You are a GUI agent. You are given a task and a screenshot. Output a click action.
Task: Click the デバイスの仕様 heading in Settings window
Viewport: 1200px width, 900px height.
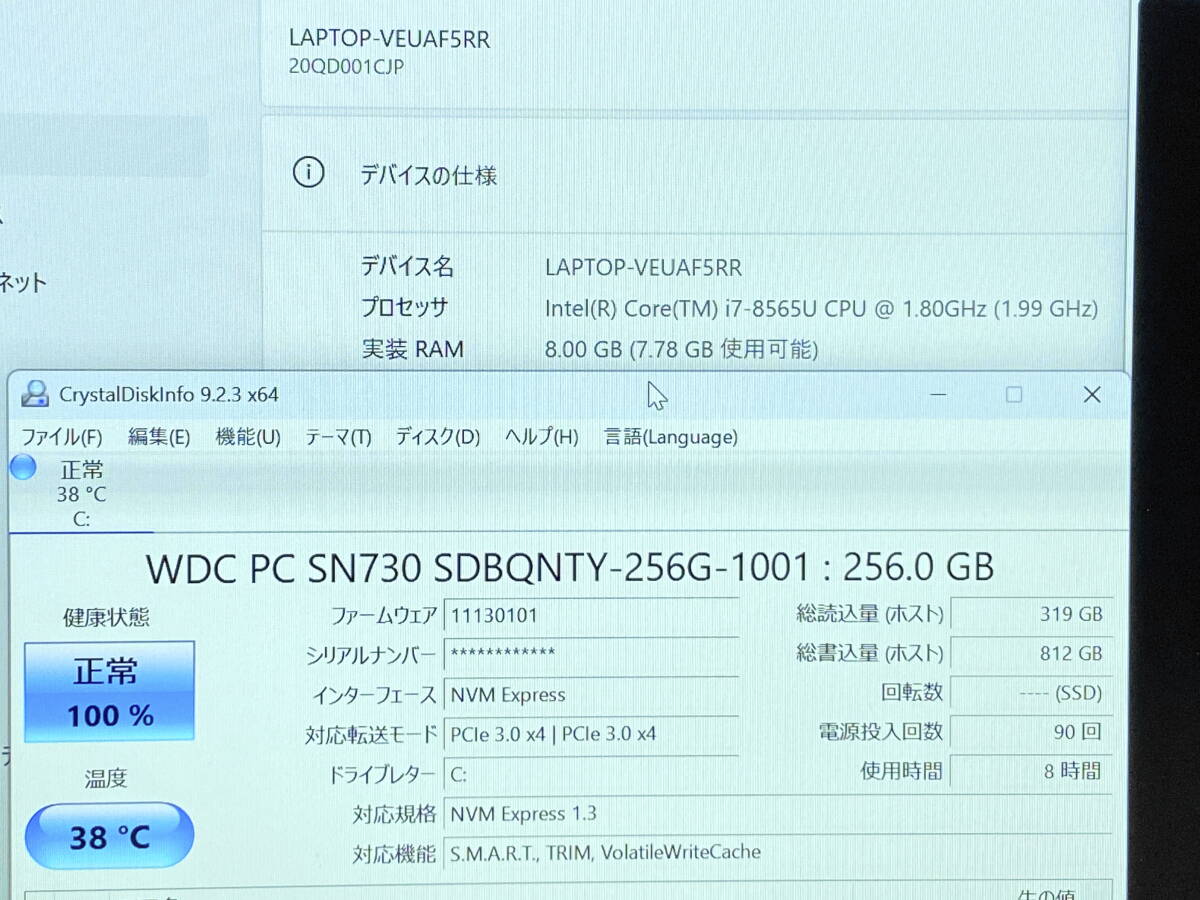coord(428,176)
